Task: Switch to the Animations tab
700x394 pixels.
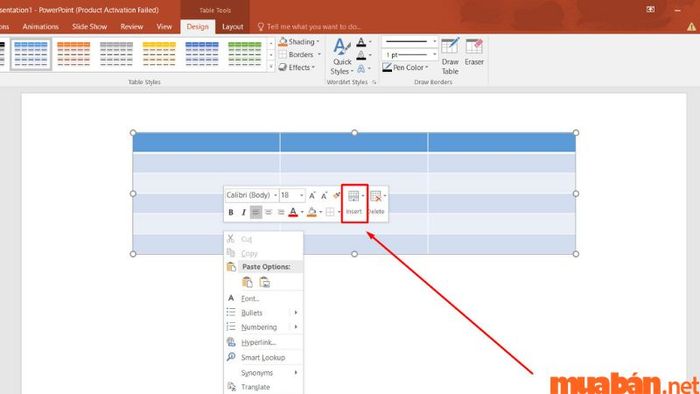Action: [41, 27]
